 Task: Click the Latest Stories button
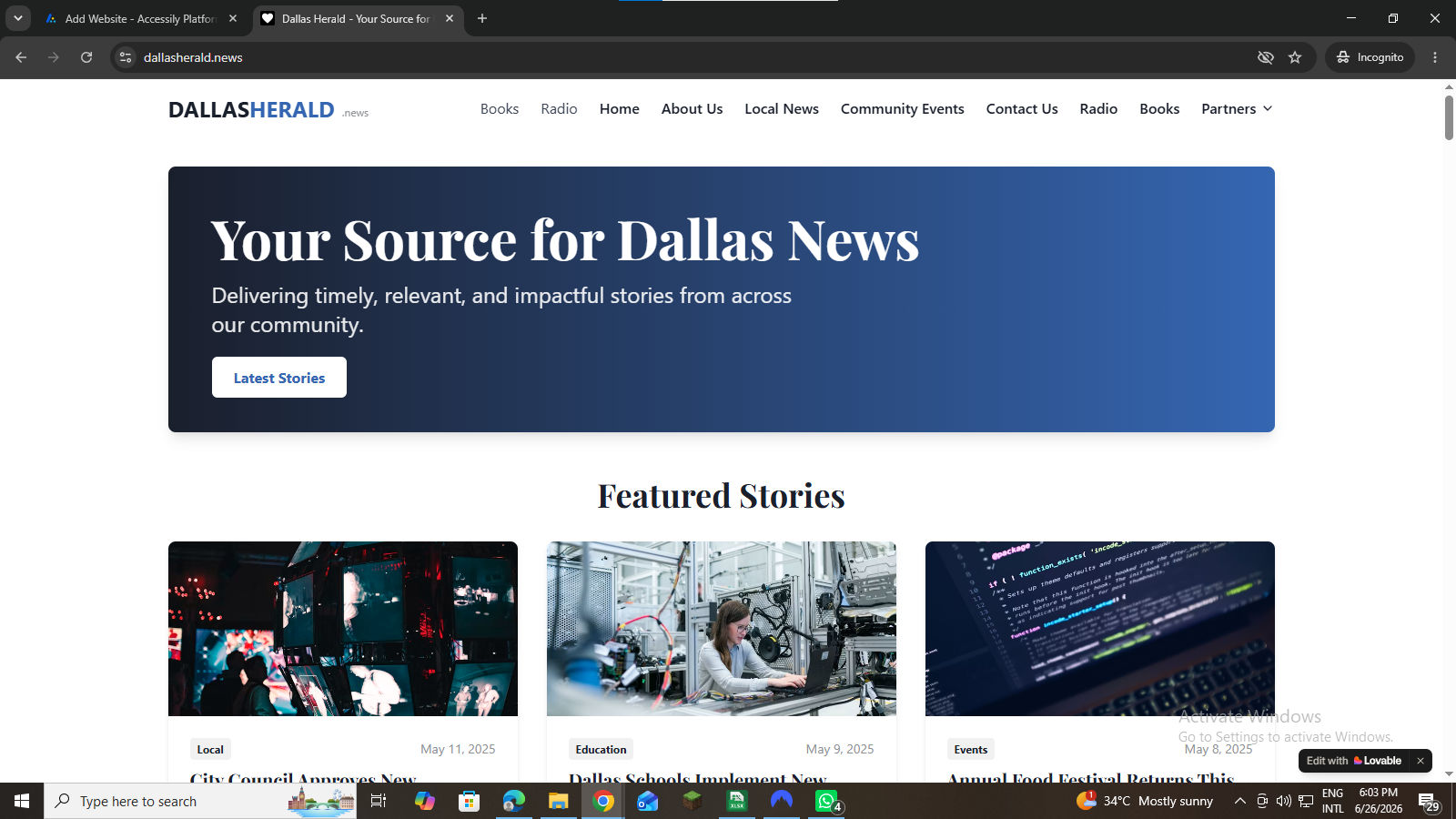(279, 377)
